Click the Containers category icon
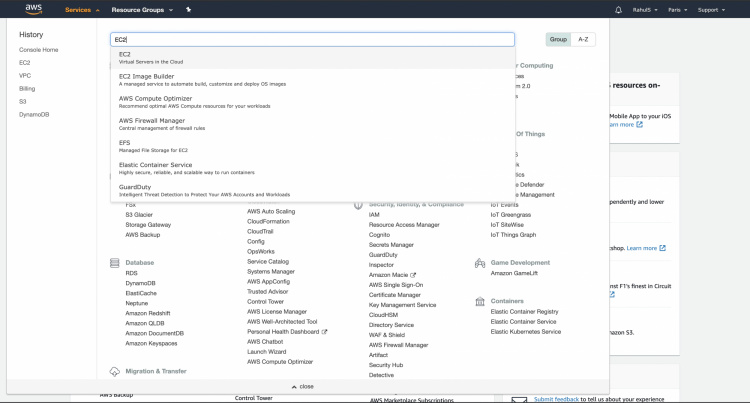Viewport: 750px width, 403px height. tap(480, 301)
